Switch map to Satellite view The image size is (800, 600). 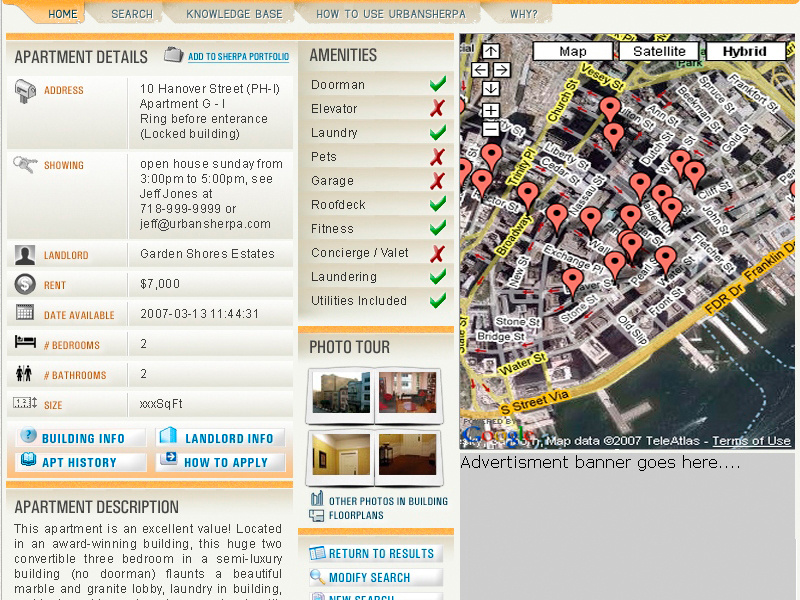pyautogui.click(x=659, y=51)
